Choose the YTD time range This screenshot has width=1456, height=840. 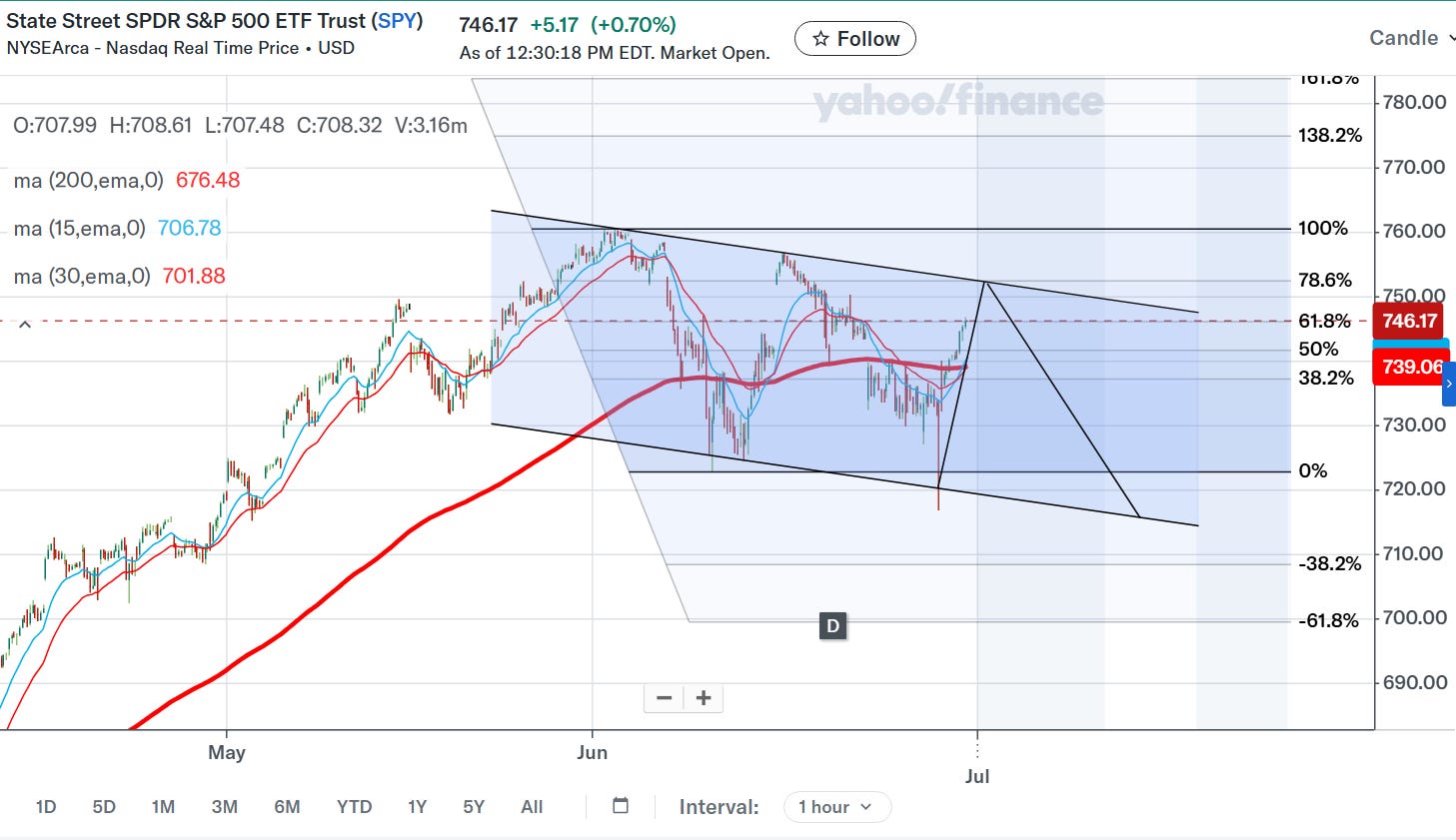tap(354, 807)
